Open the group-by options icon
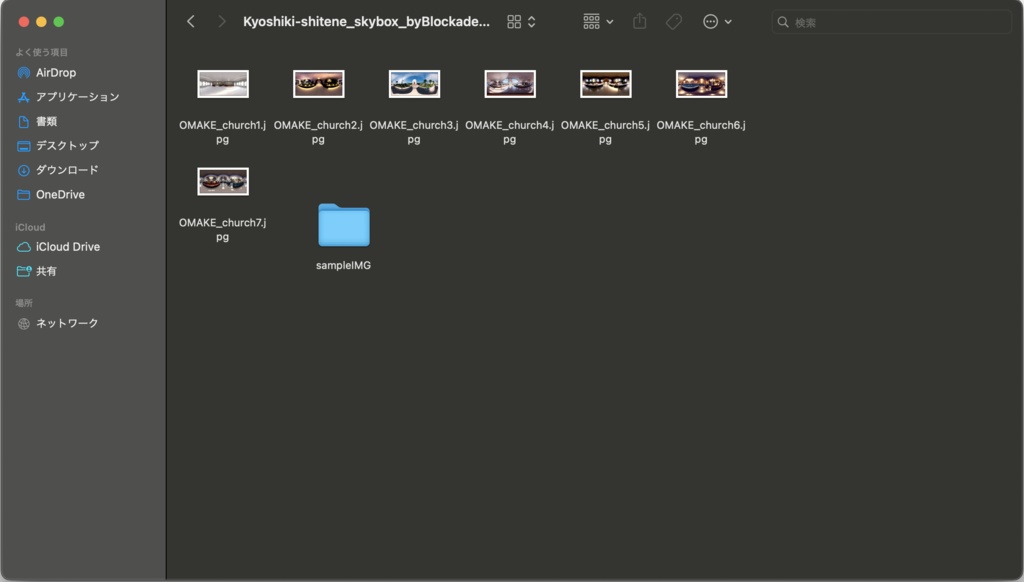Screen dimensions: 1024x582 (591, 22)
